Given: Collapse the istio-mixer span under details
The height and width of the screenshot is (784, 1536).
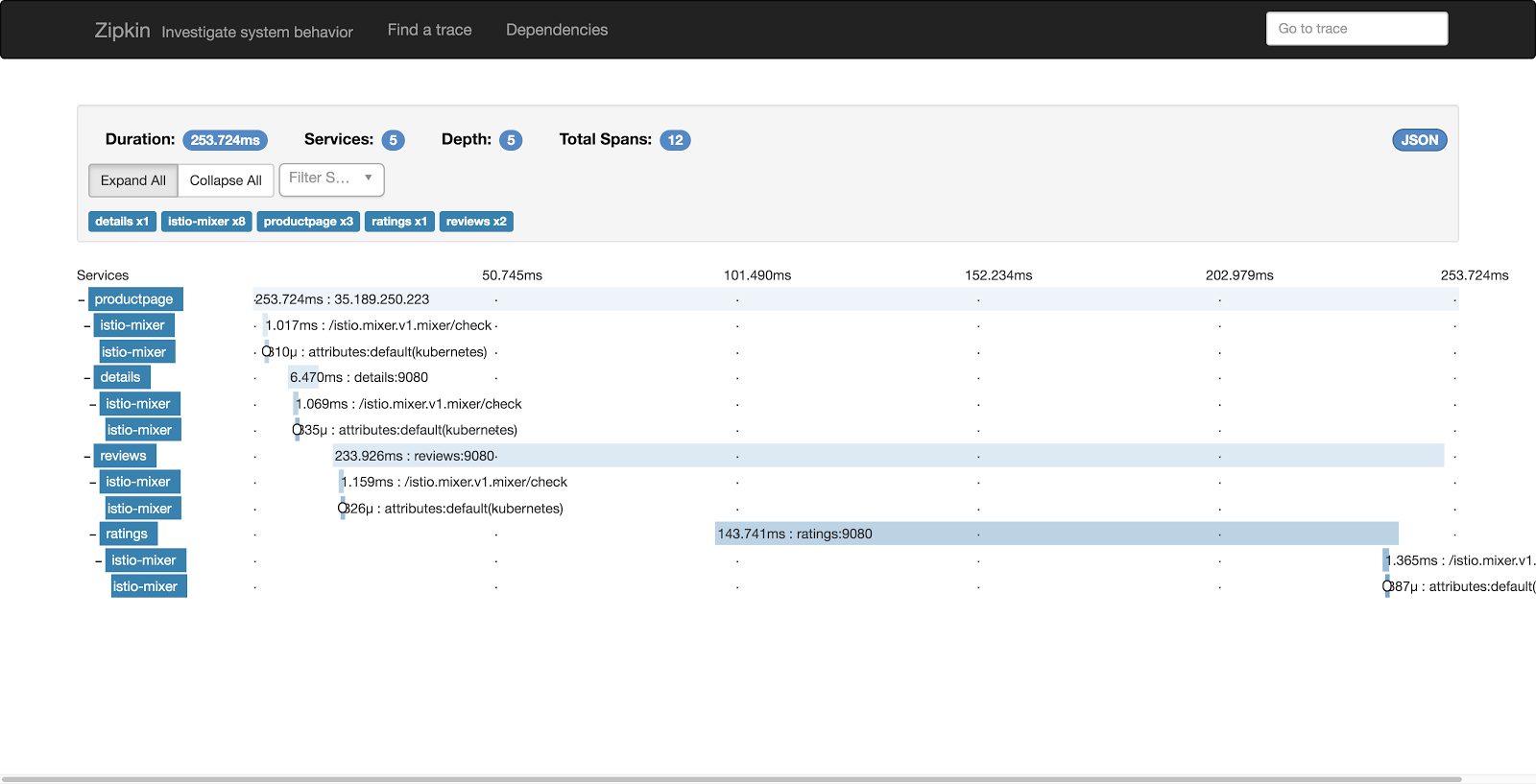Looking at the screenshot, I should (x=93, y=405).
